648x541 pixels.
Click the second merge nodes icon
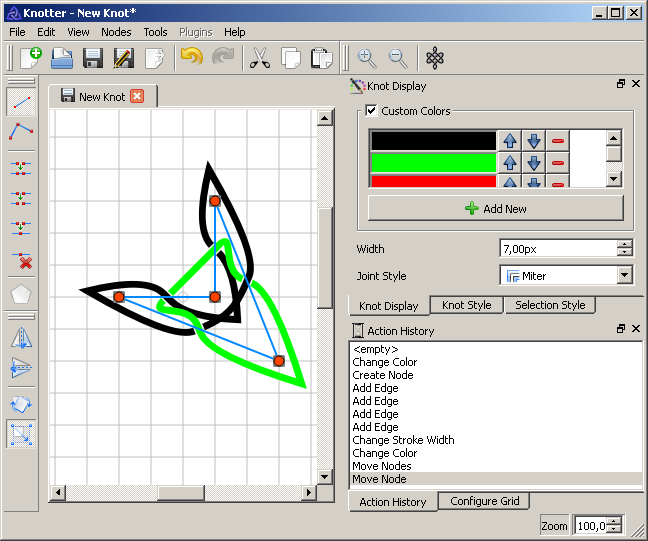[21, 198]
